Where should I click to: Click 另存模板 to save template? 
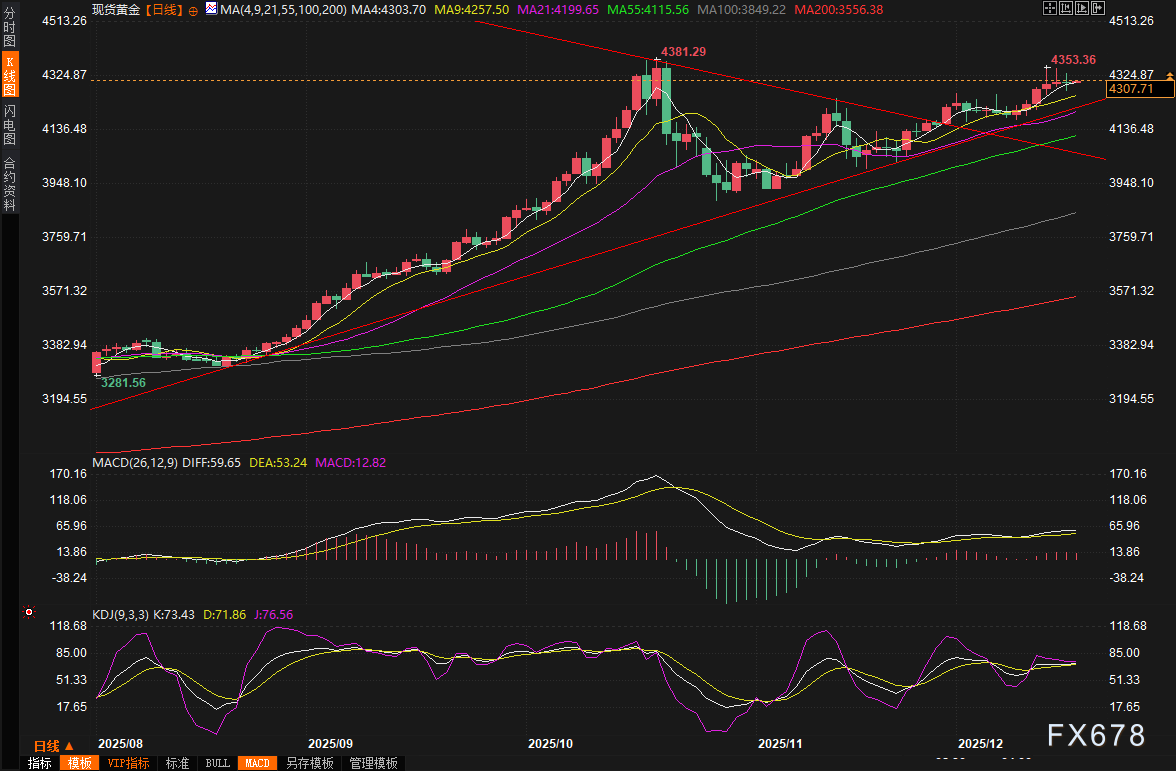coord(309,763)
